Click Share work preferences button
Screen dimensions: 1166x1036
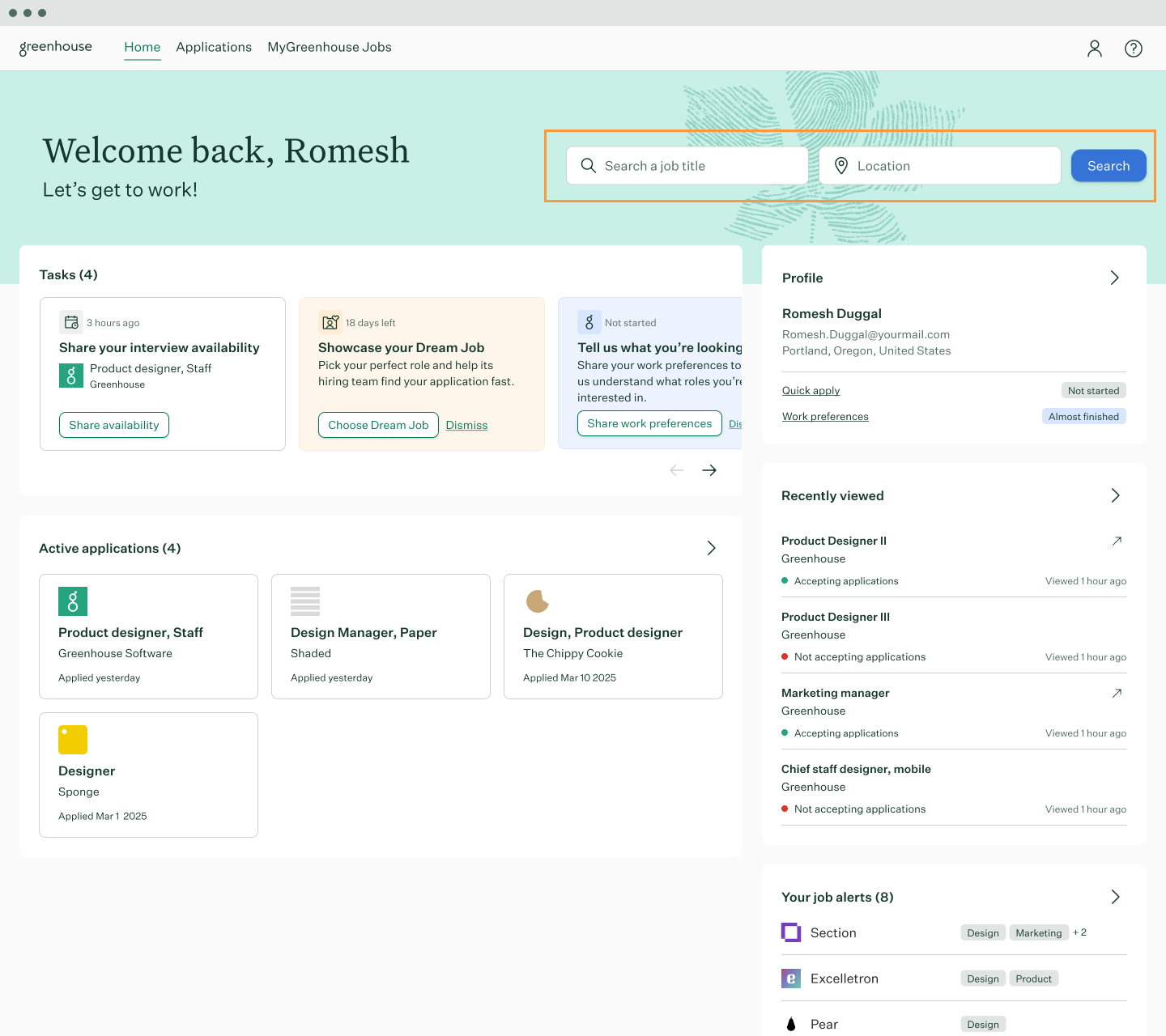point(649,423)
